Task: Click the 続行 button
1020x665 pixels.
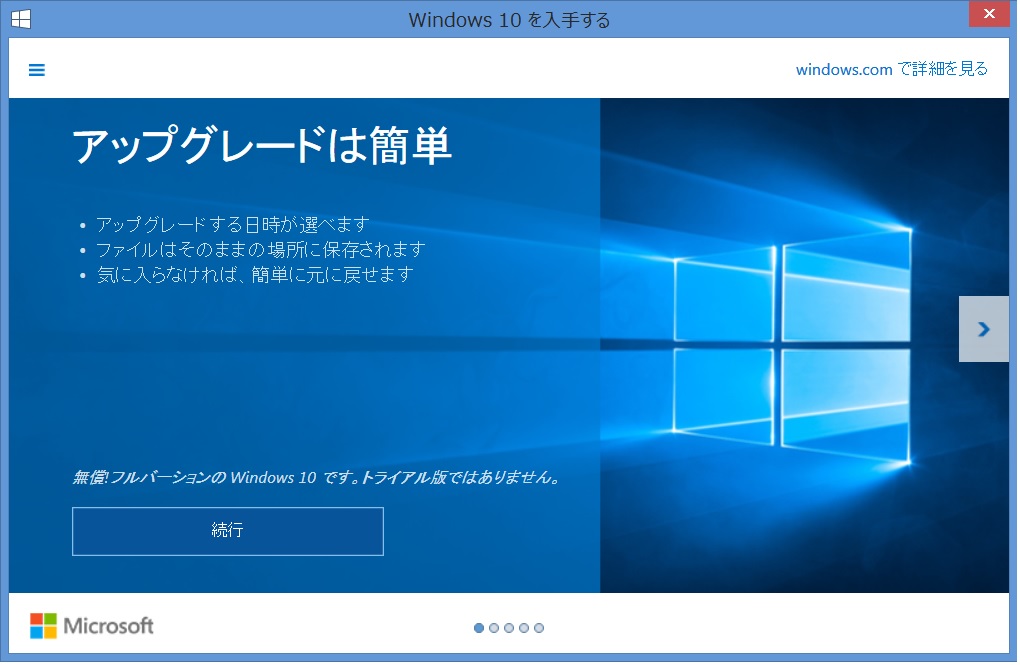Action: 228,531
